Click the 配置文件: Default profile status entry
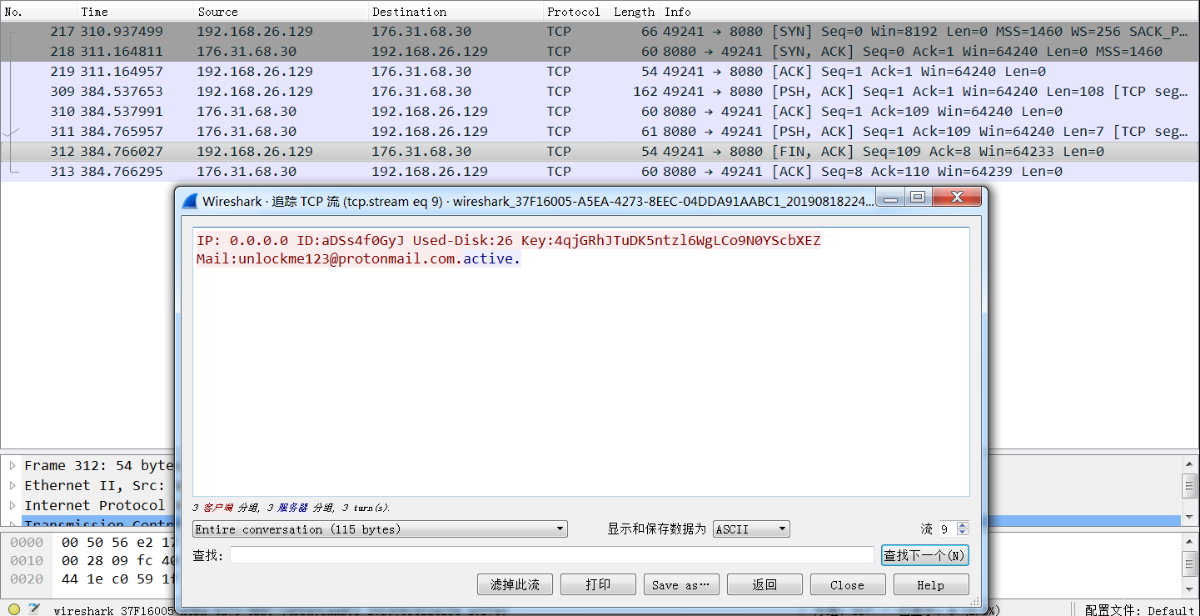This screenshot has height=616, width=1200. (x=1139, y=609)
